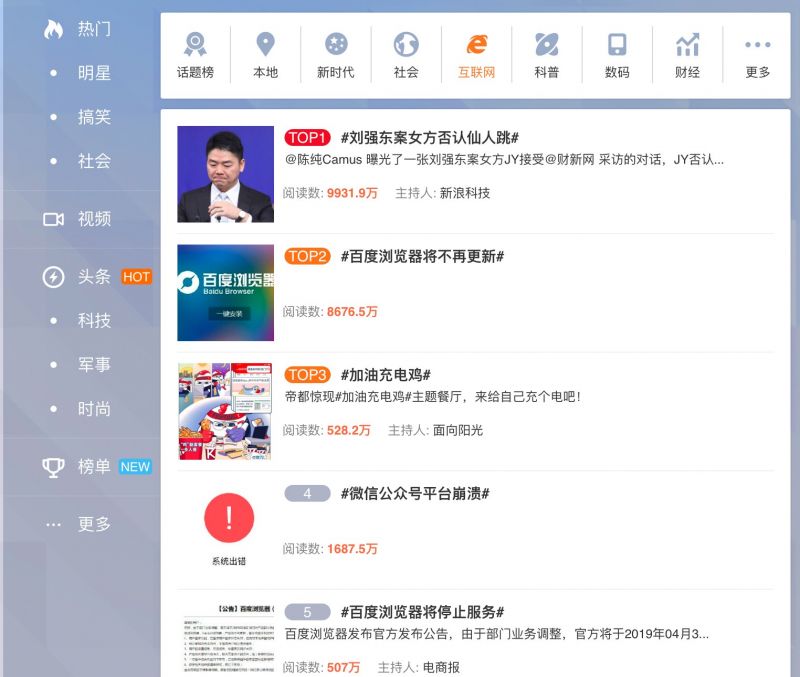The image size is (800, 677).
Task: Click the read count 507万
Action: tap(343, 667)
